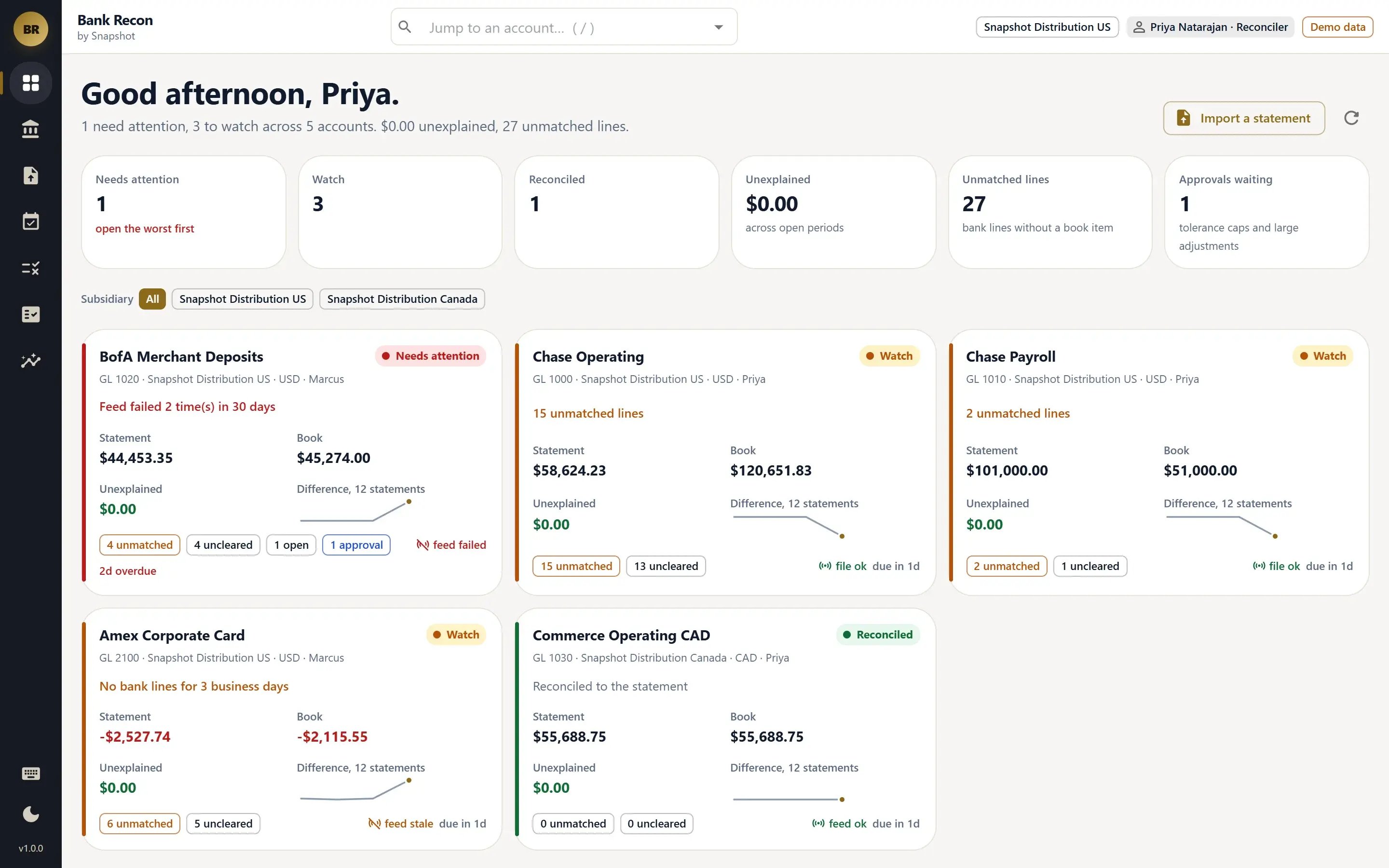Screen dimensions: 1389x868
Task: Click the feed stale icon on Amex card
Action: point(374,824)
